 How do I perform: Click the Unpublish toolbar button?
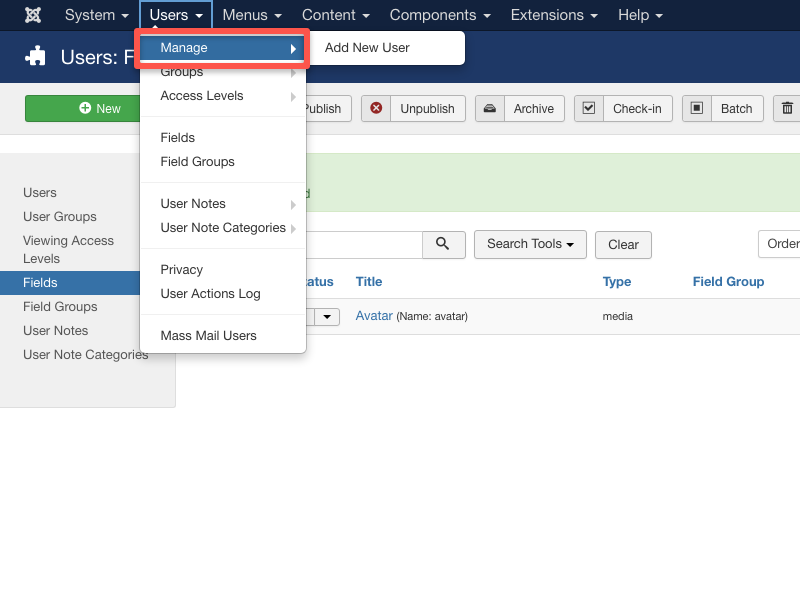(413, 109)
